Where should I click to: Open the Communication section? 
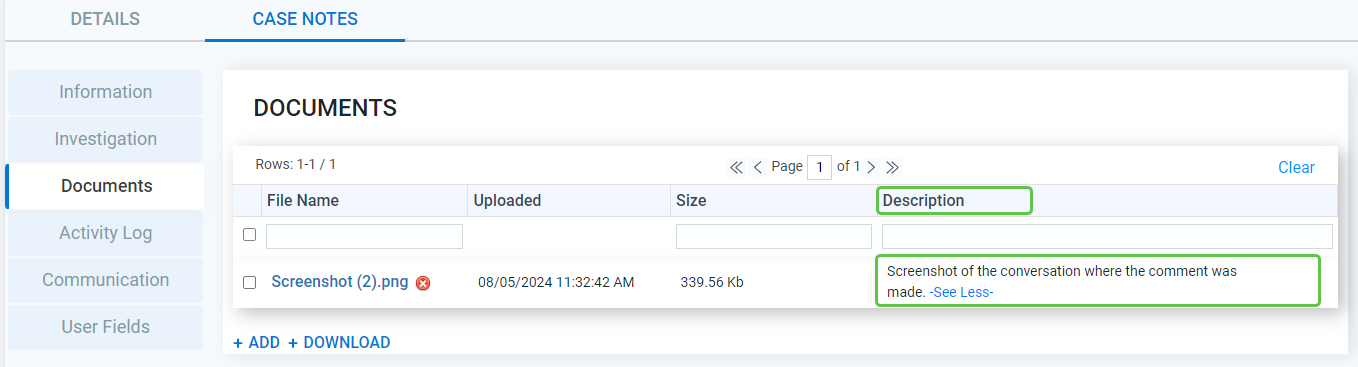tap(105, 280)
